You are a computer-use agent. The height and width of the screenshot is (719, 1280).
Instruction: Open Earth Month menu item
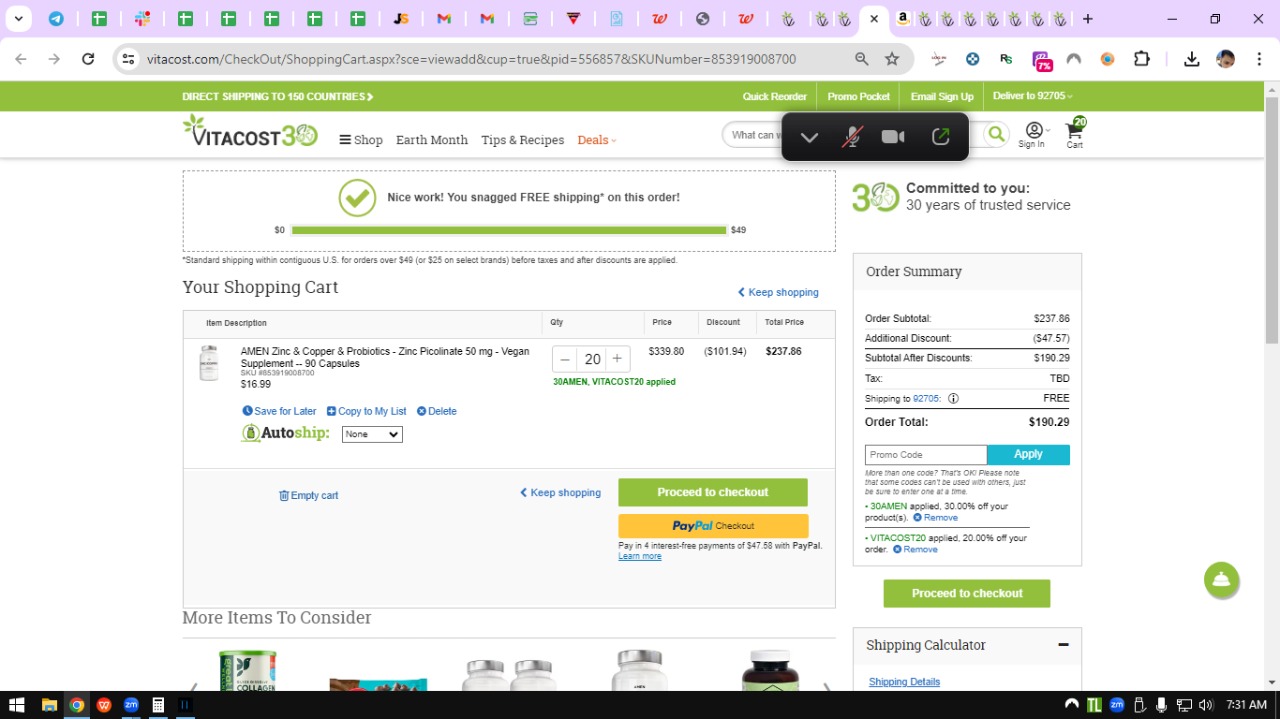432,140
